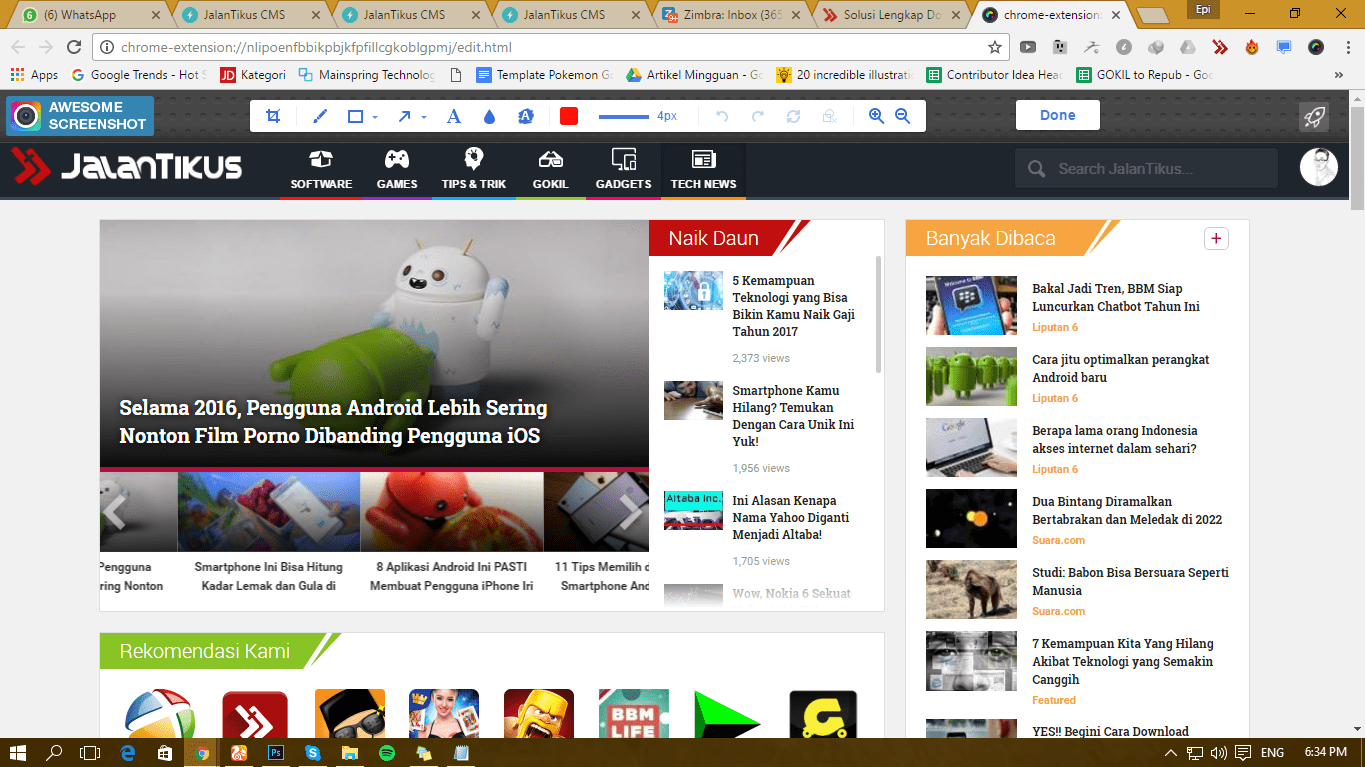Screen dimensions: 1365x767
Task: Click the Hola flame extension icon
Action: coord(1252,47)
